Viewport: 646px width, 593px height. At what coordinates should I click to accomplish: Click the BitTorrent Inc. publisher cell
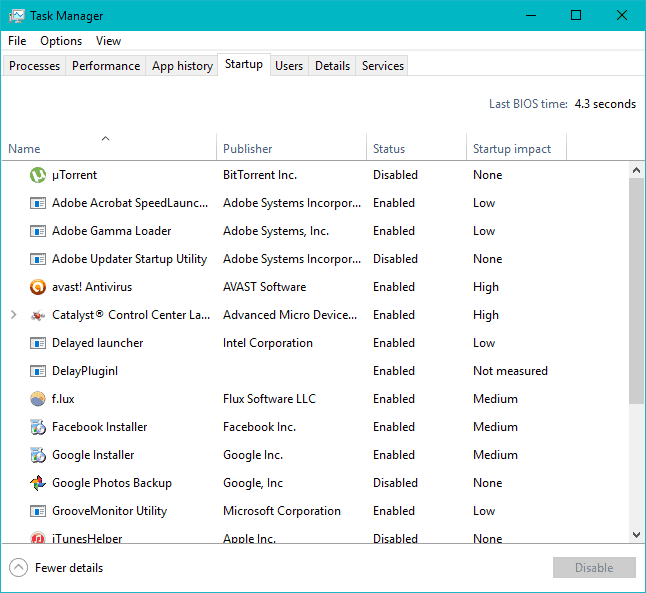(260, 175)
